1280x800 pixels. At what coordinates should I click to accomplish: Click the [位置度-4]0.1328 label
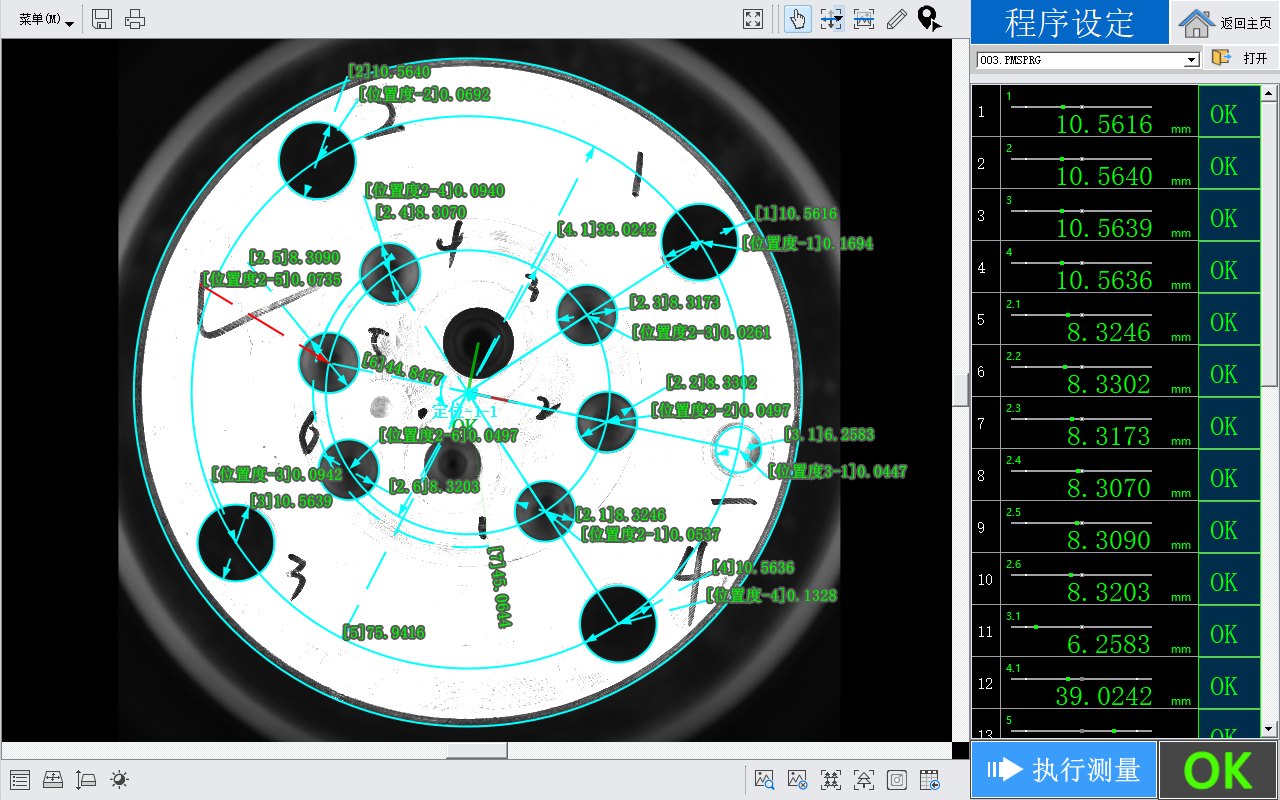(x=771, y=596)
